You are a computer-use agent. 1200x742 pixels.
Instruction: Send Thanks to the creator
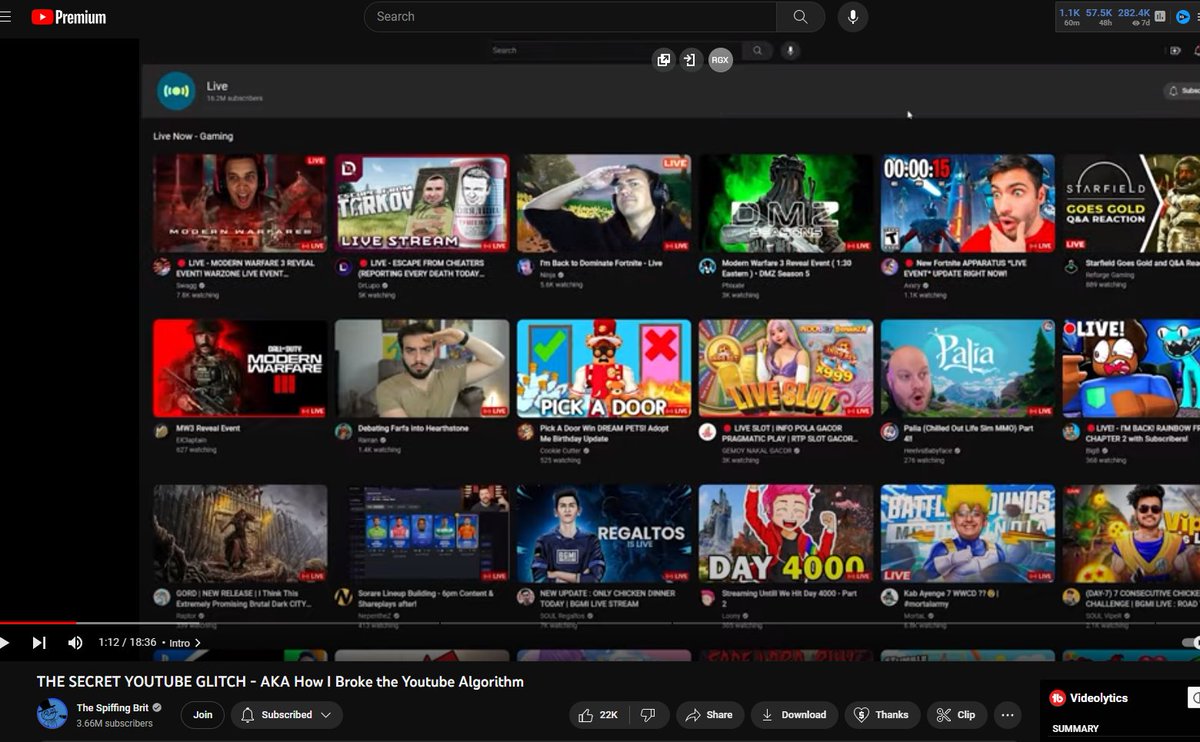tap(881, 715)
